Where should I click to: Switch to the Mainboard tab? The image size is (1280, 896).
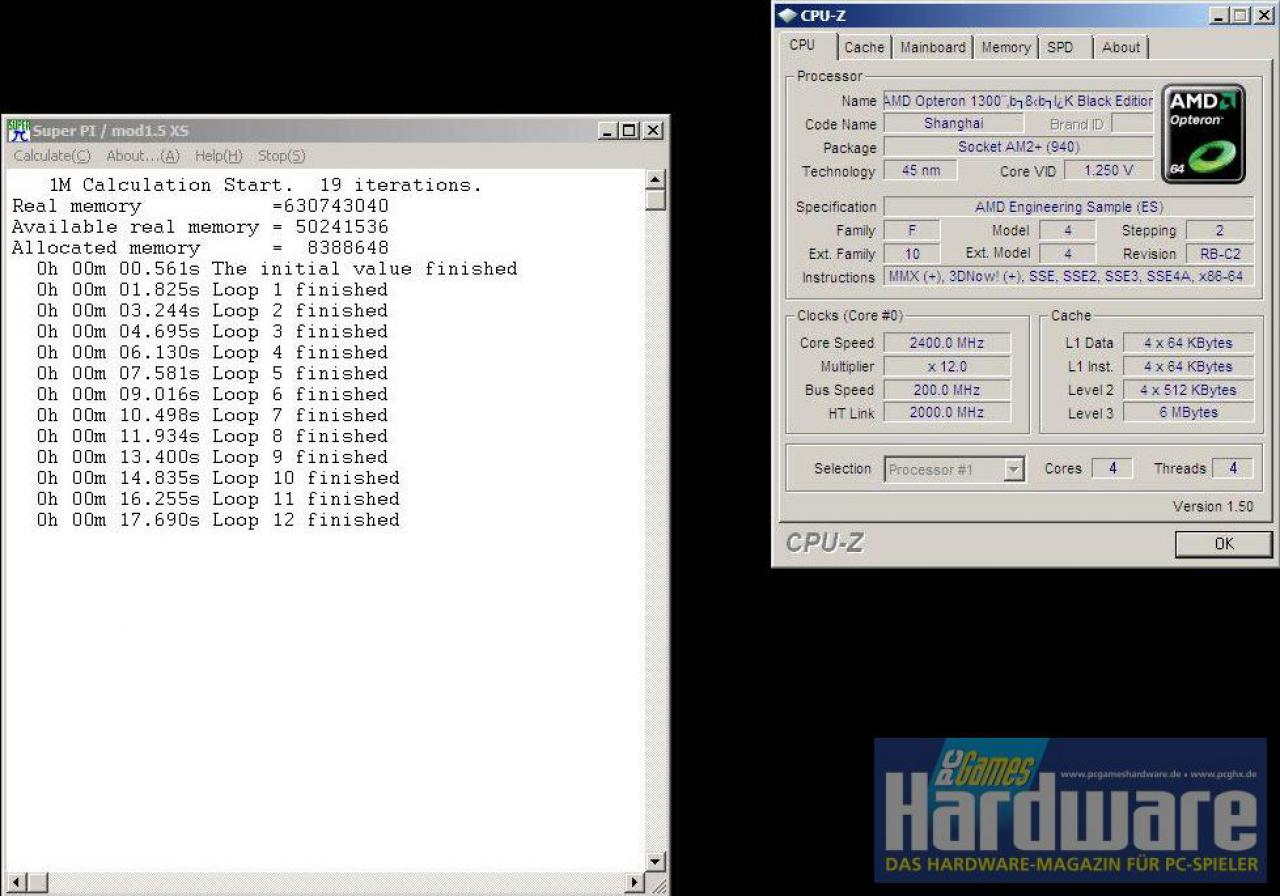point(933,47)
